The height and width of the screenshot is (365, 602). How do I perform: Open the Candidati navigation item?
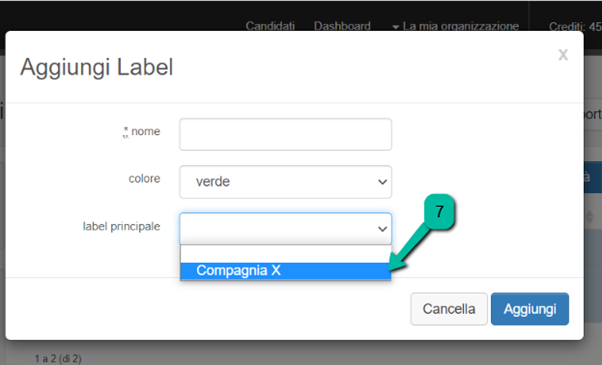270,26
